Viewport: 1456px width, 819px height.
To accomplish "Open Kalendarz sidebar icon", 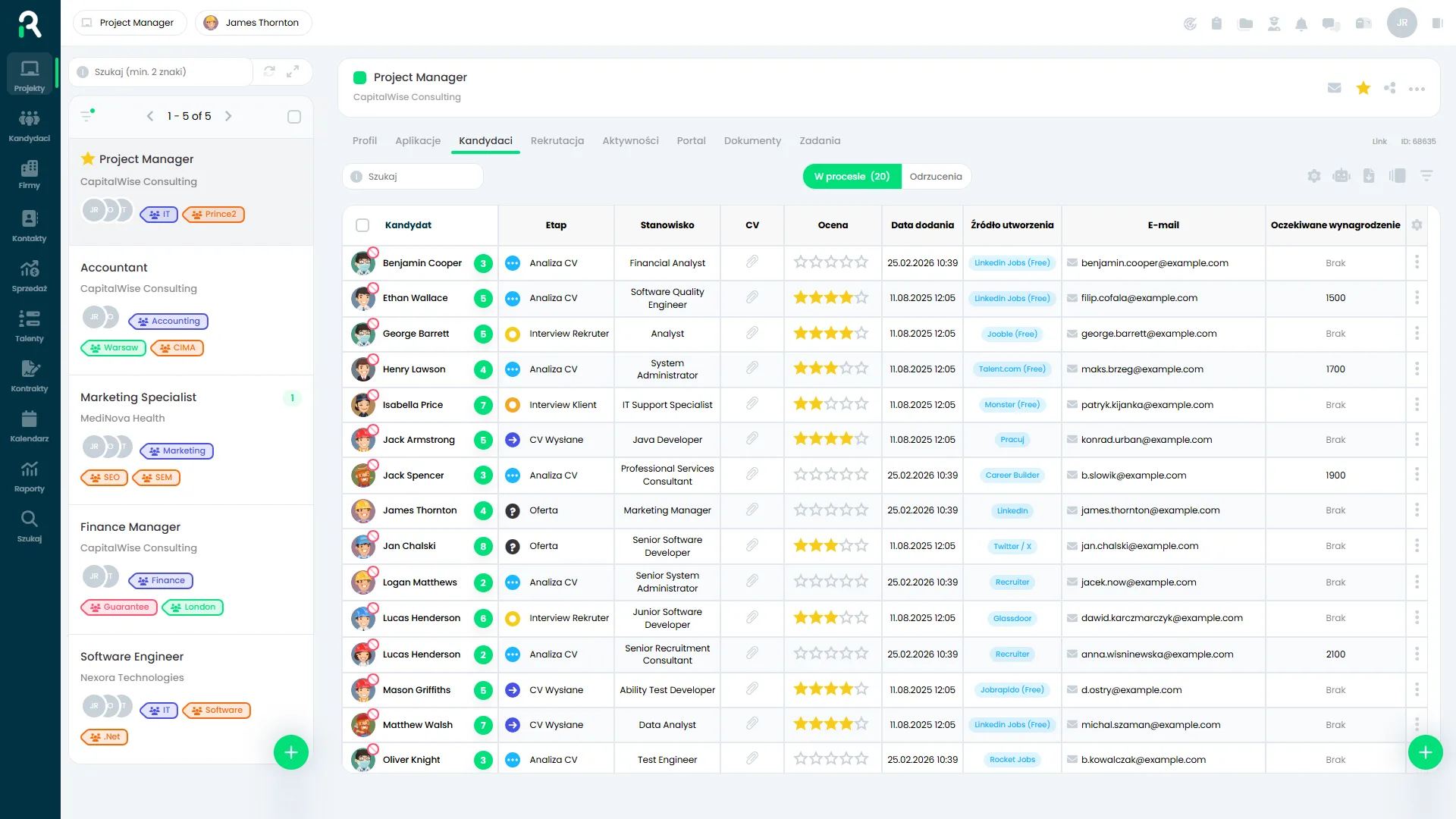I will [30, 425].
